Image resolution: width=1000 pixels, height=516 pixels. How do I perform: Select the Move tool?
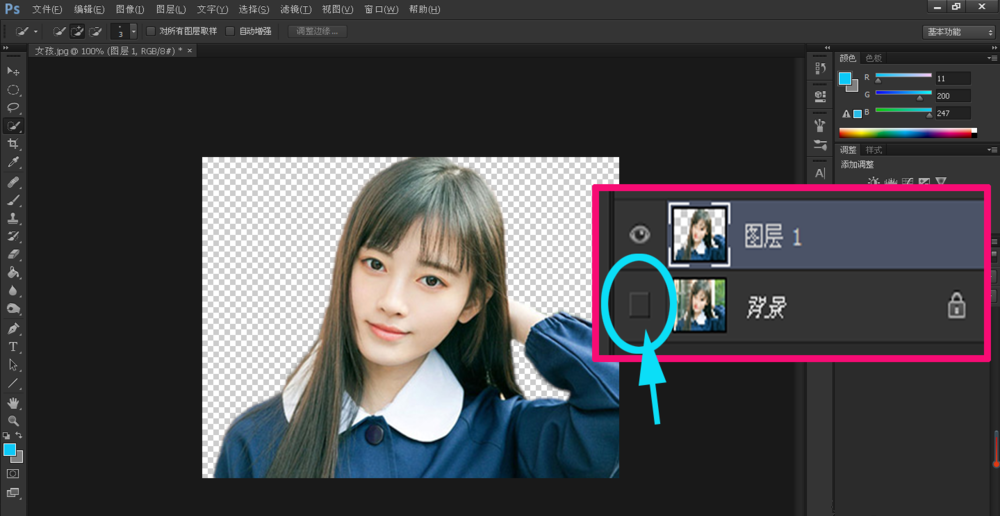[13, 71]
